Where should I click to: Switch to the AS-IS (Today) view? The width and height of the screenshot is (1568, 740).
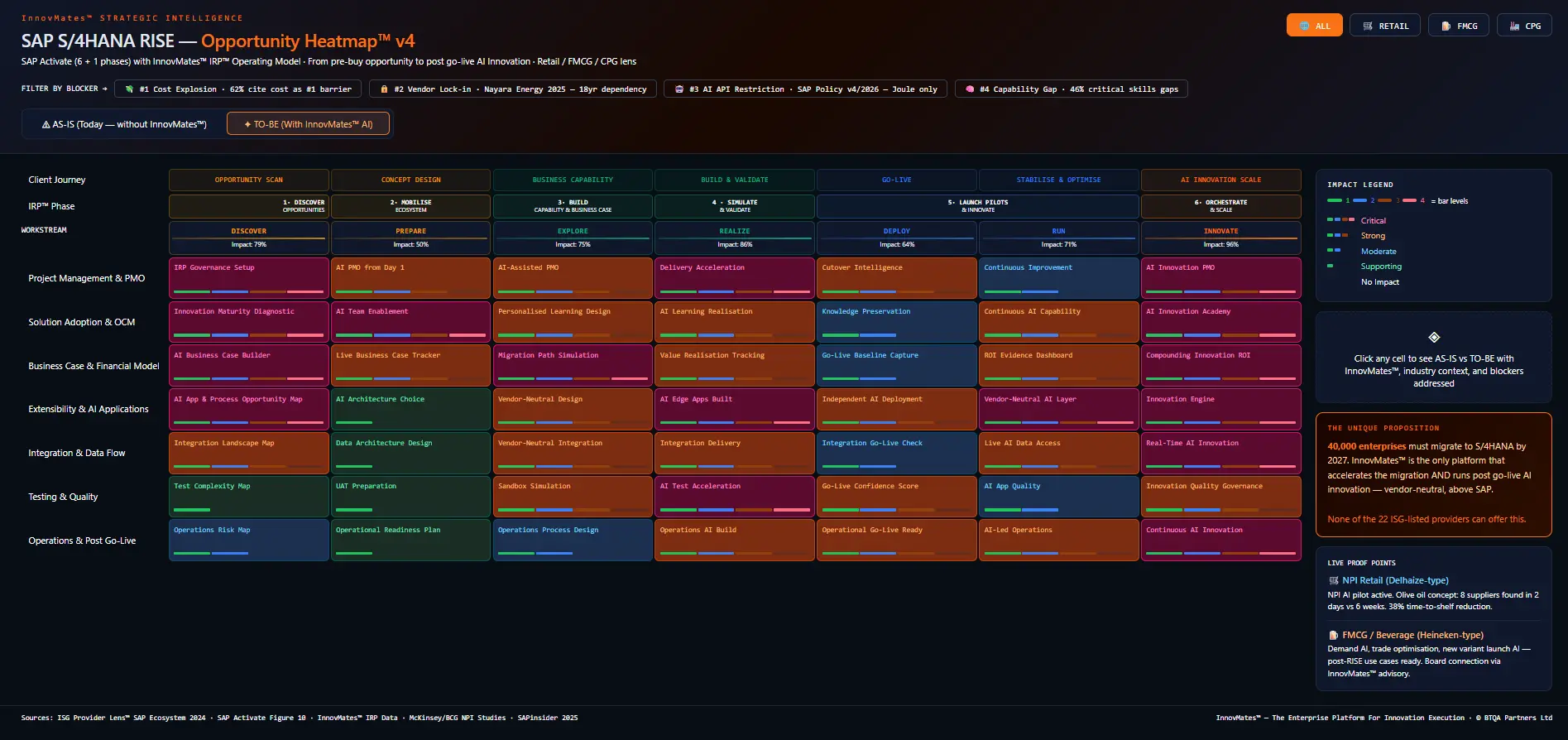(x=124, y=124)
